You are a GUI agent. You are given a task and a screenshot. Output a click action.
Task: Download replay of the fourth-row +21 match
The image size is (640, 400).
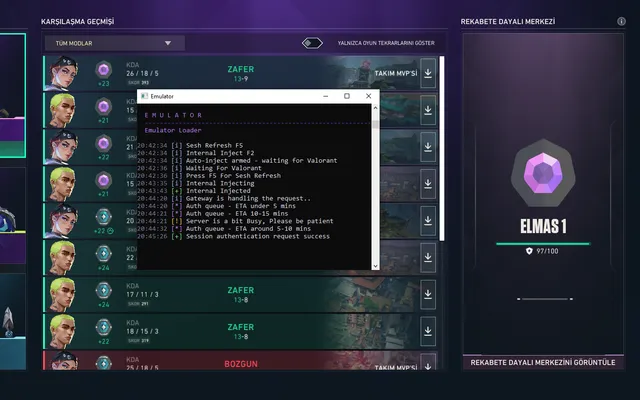coord(428,184)
